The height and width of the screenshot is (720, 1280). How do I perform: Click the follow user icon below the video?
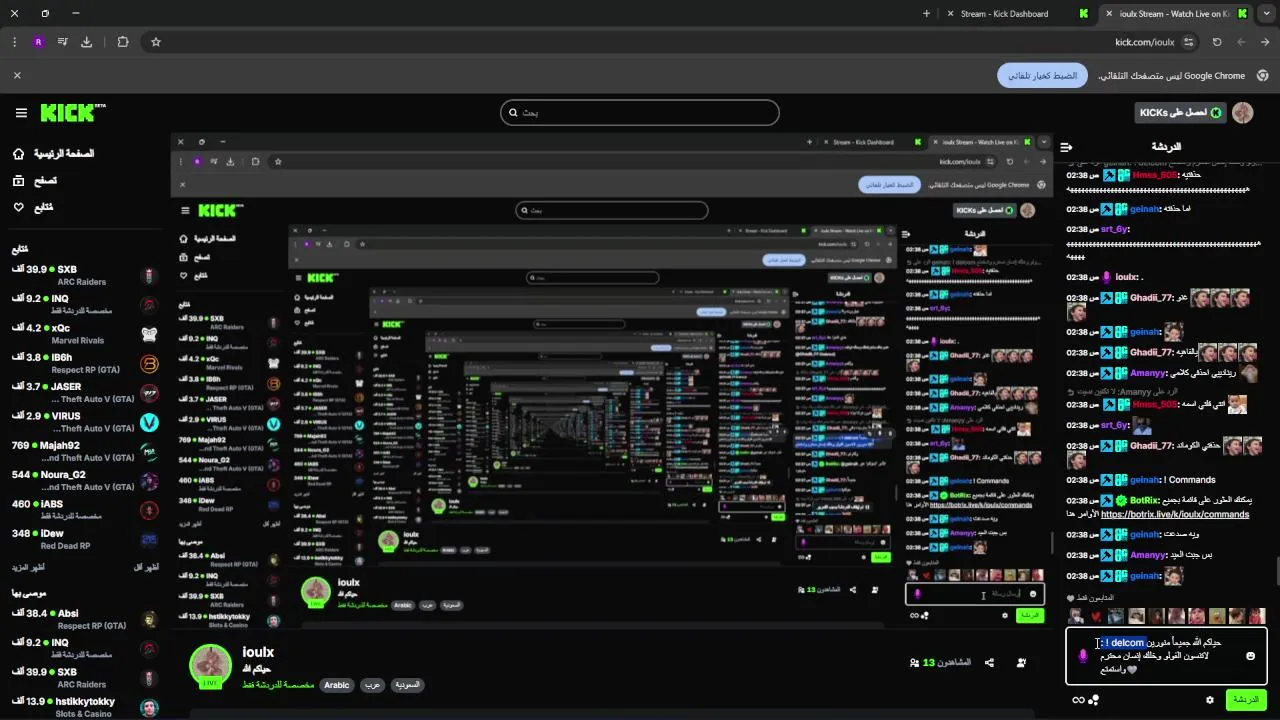coord(1021,663)
